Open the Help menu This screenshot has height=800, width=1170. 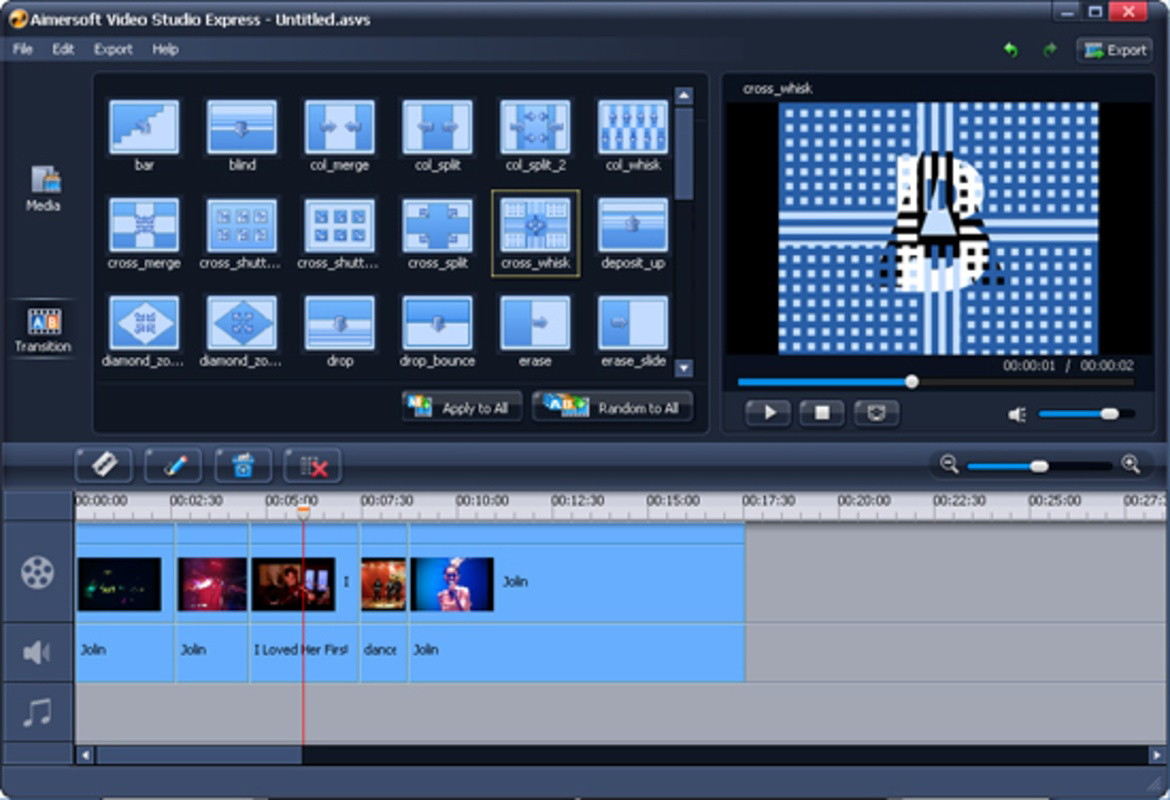[164, 49]
